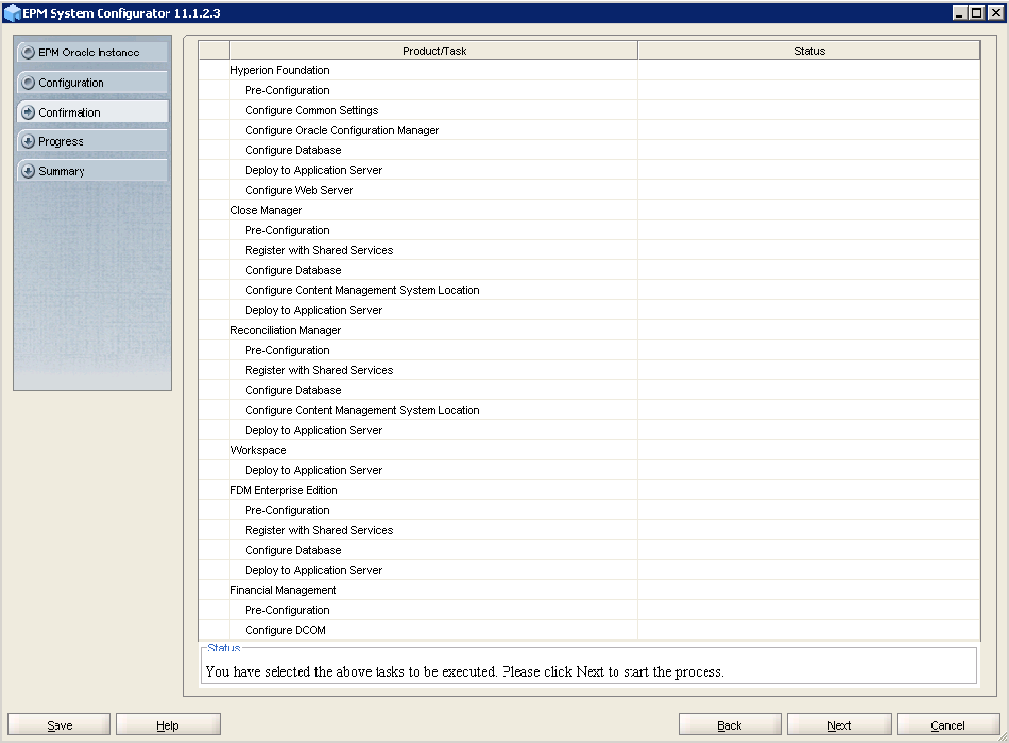Select the Reconciliation Manager row

(589, 330)
